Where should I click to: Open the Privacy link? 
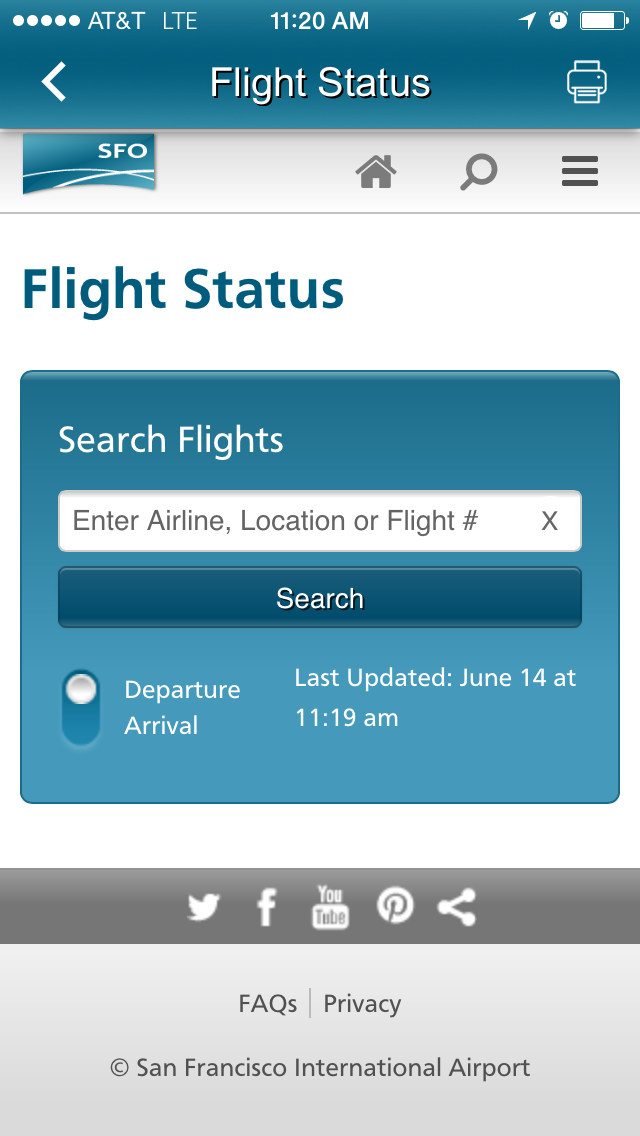click(362, 1003)
